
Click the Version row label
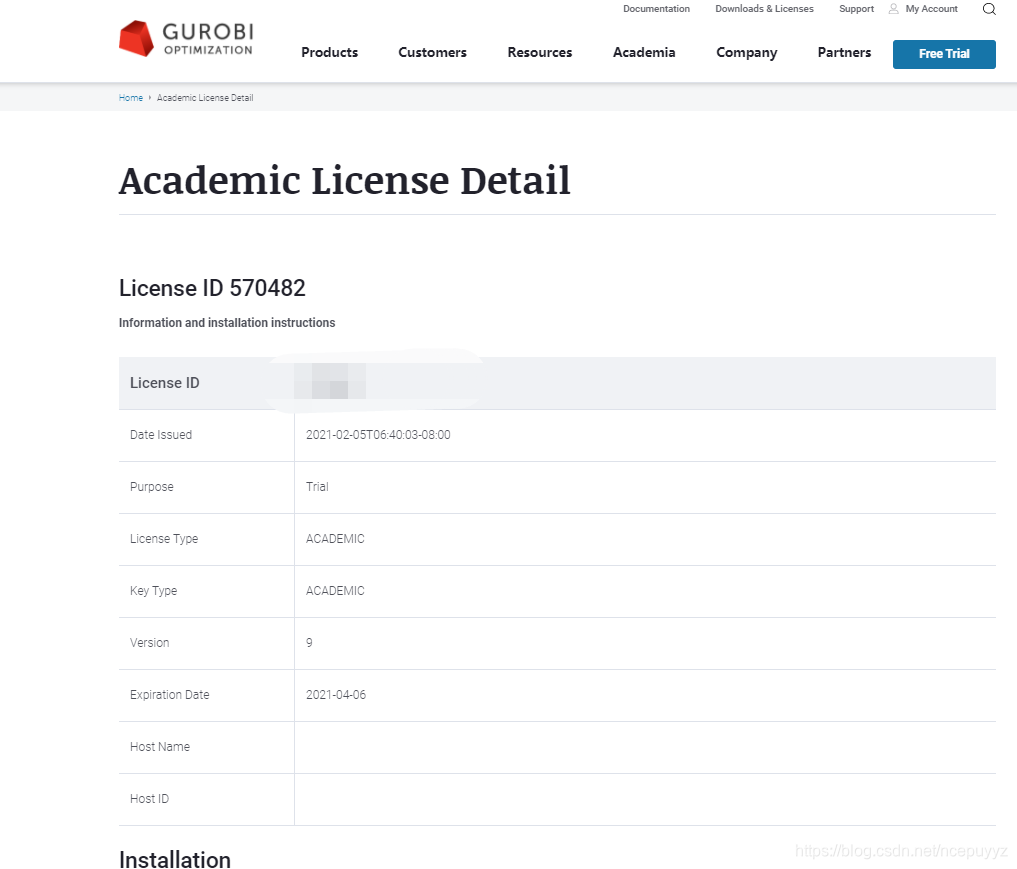pos(149,643)
